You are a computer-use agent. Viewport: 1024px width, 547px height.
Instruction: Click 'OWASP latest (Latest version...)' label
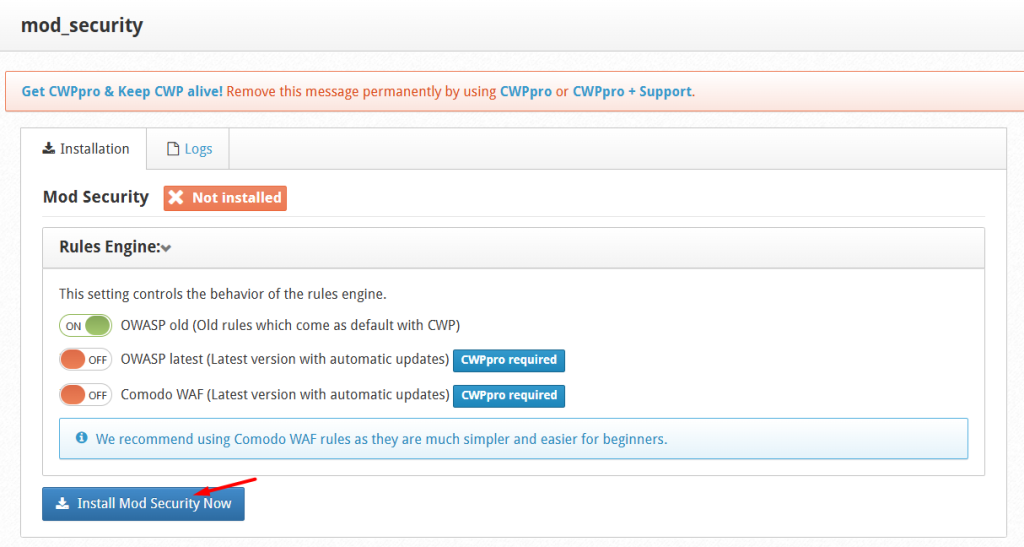285,360
